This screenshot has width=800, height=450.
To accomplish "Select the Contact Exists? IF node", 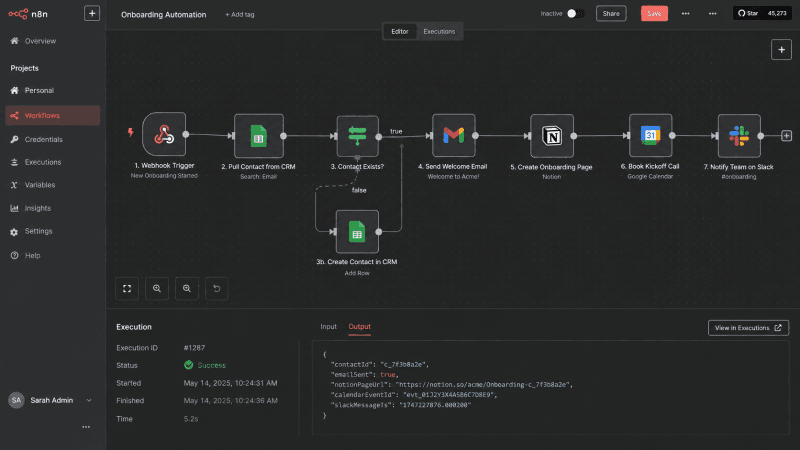I will coord(357,136).
